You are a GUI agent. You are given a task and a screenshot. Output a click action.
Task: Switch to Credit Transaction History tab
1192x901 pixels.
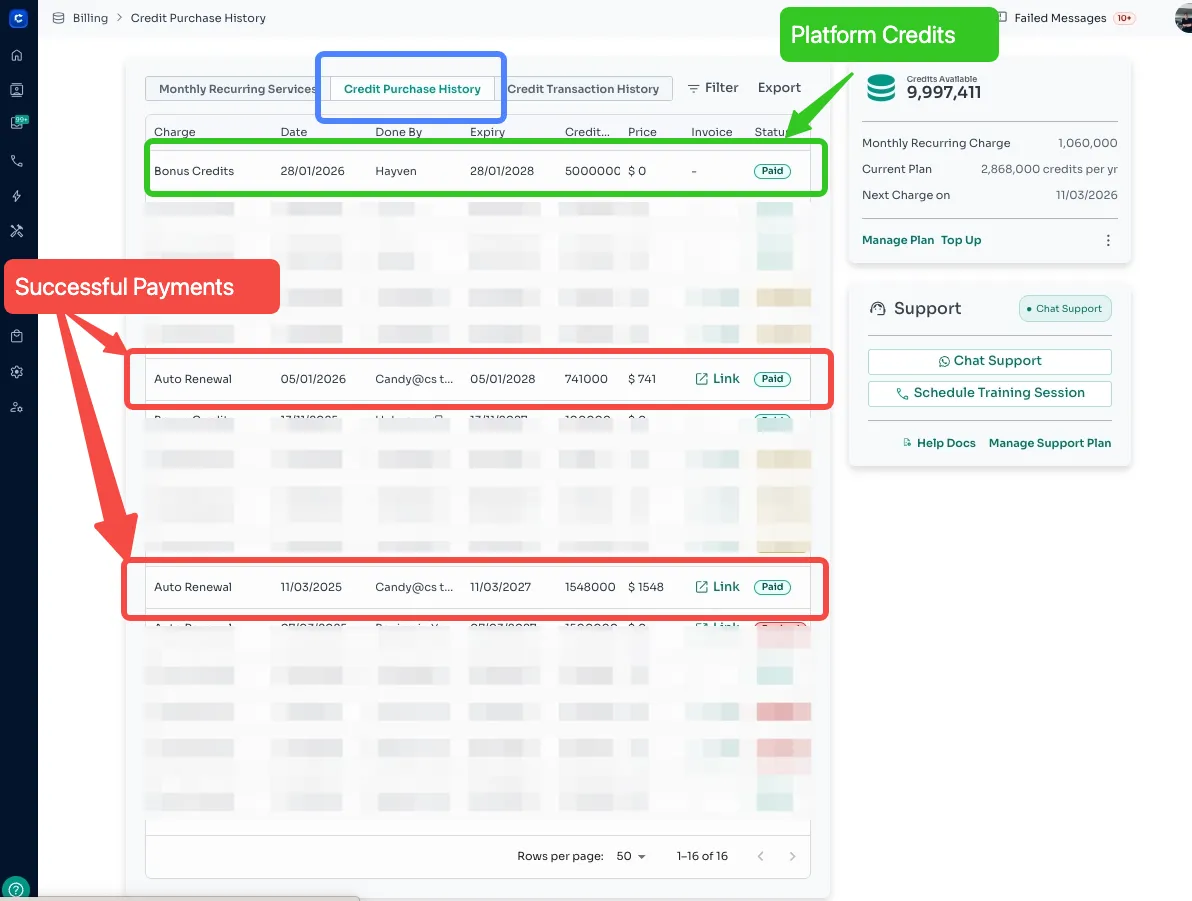click(x=583, y=89)
